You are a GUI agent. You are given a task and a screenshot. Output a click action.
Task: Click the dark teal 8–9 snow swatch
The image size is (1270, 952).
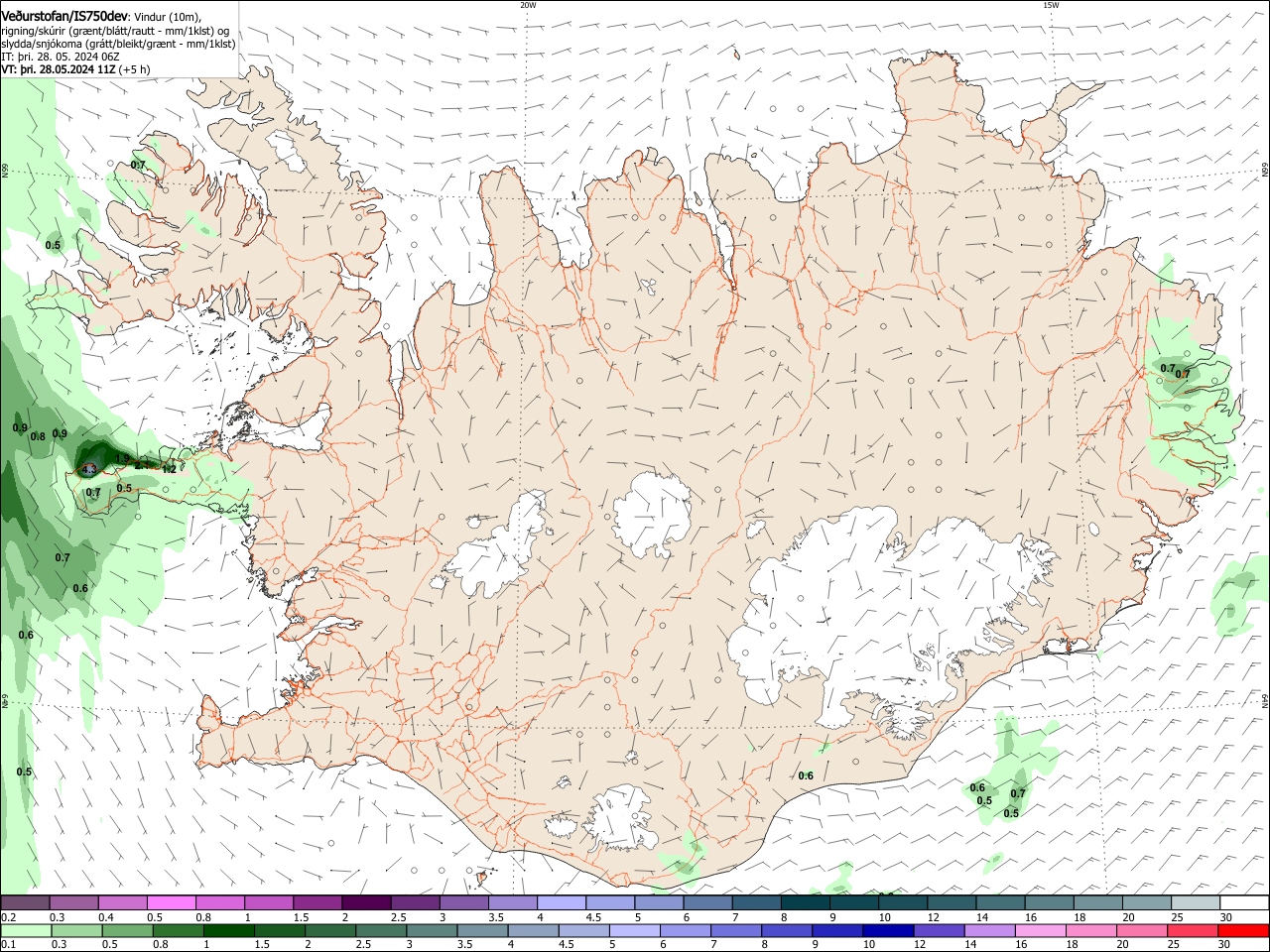pyautogui.click(x=805, y=903)
